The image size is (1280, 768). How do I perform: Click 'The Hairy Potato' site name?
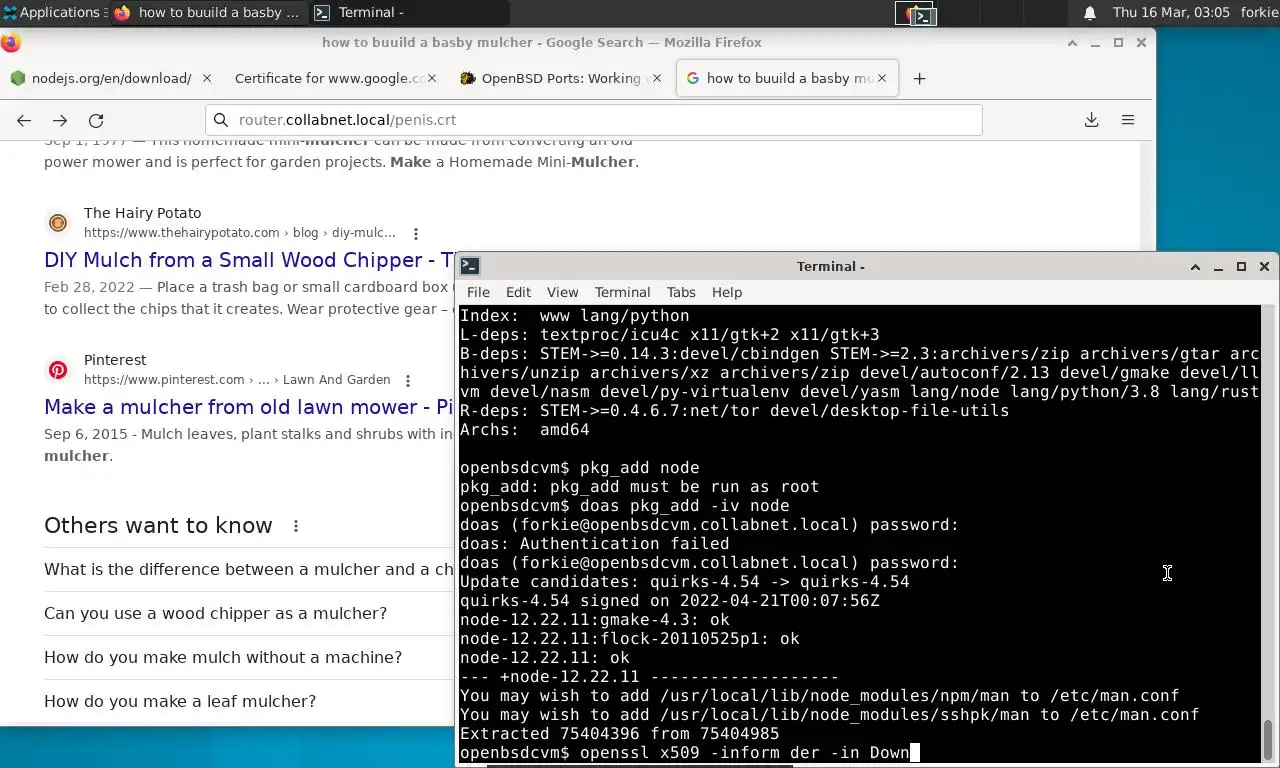click(x=142, y=213)
